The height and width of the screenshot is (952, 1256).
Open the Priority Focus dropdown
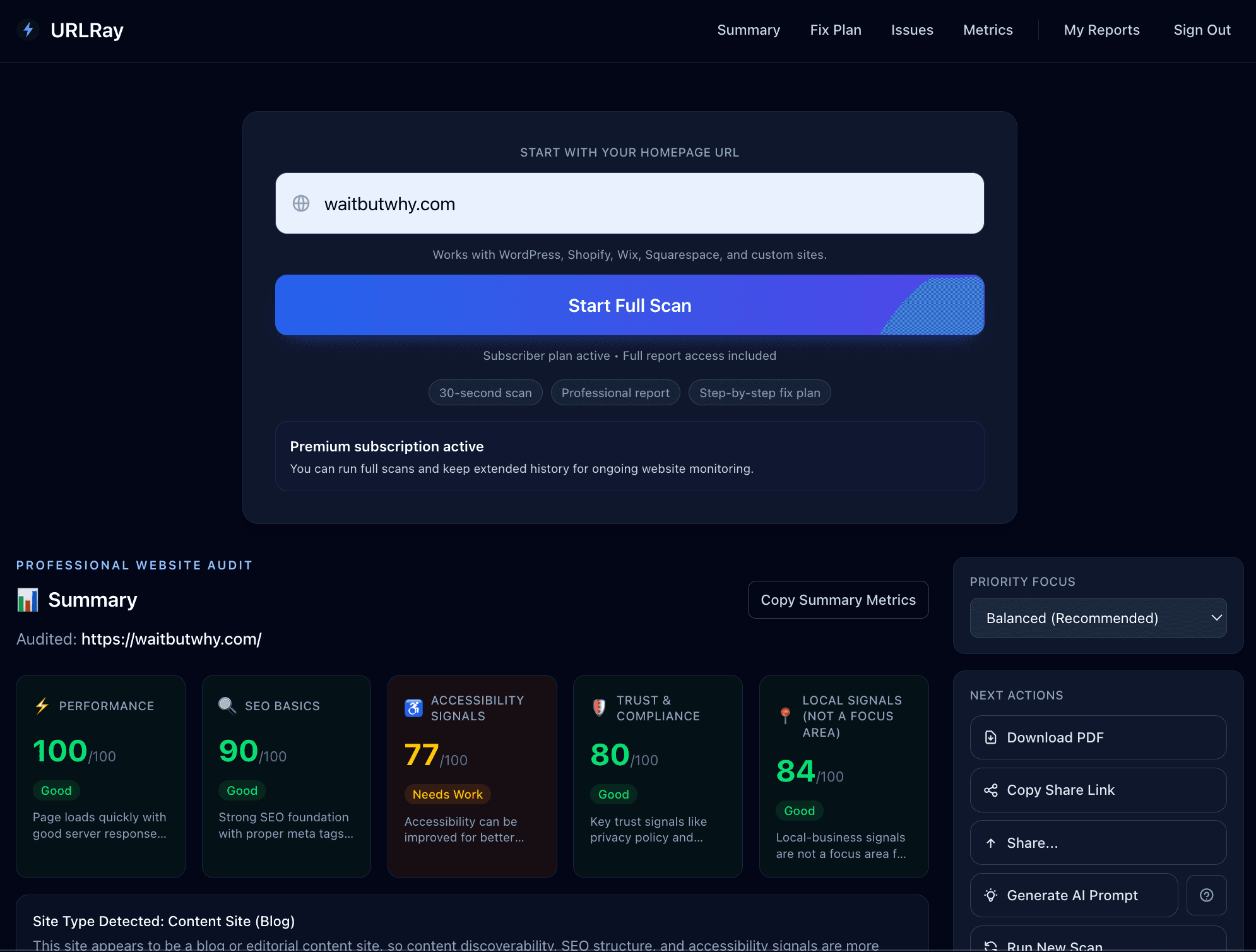(1098, 617)
